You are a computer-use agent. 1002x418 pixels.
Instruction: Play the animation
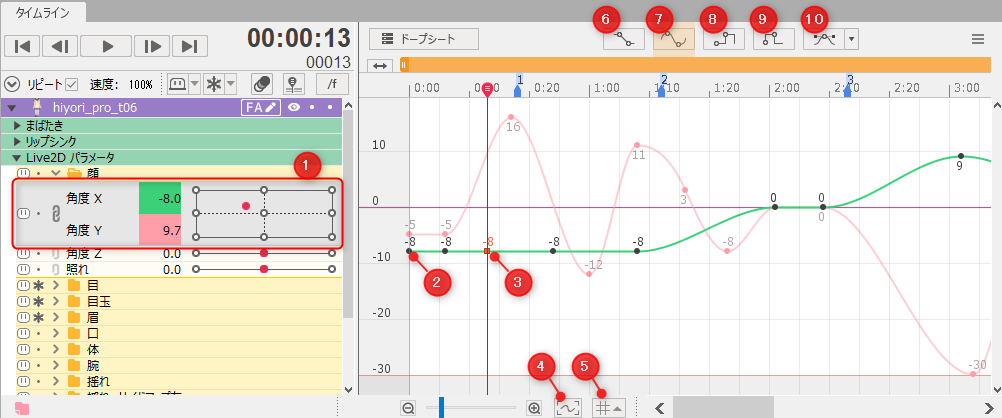click(106, 46)
